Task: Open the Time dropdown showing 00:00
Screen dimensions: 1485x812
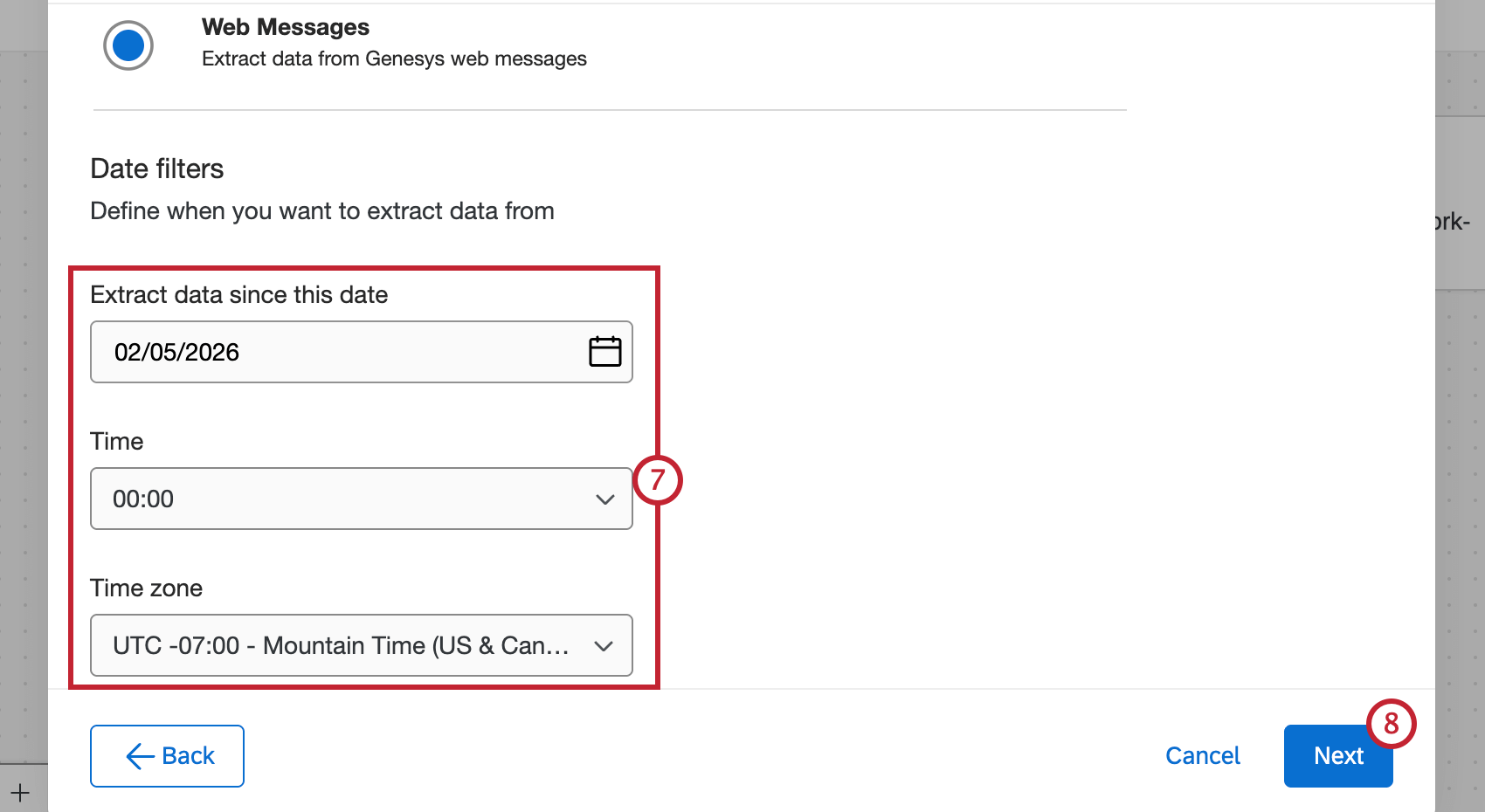Action: [x=361, y=499]
